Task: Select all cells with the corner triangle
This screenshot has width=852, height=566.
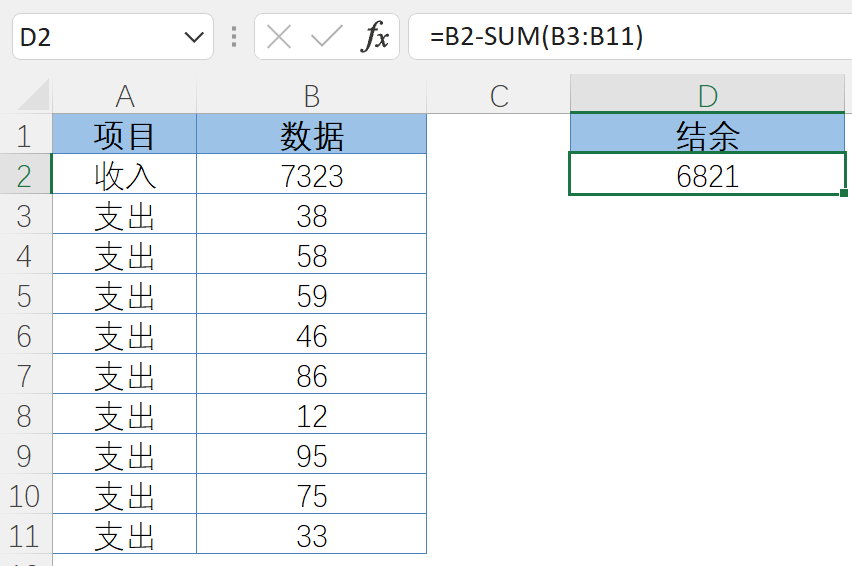Action: (x=34, y=95)
